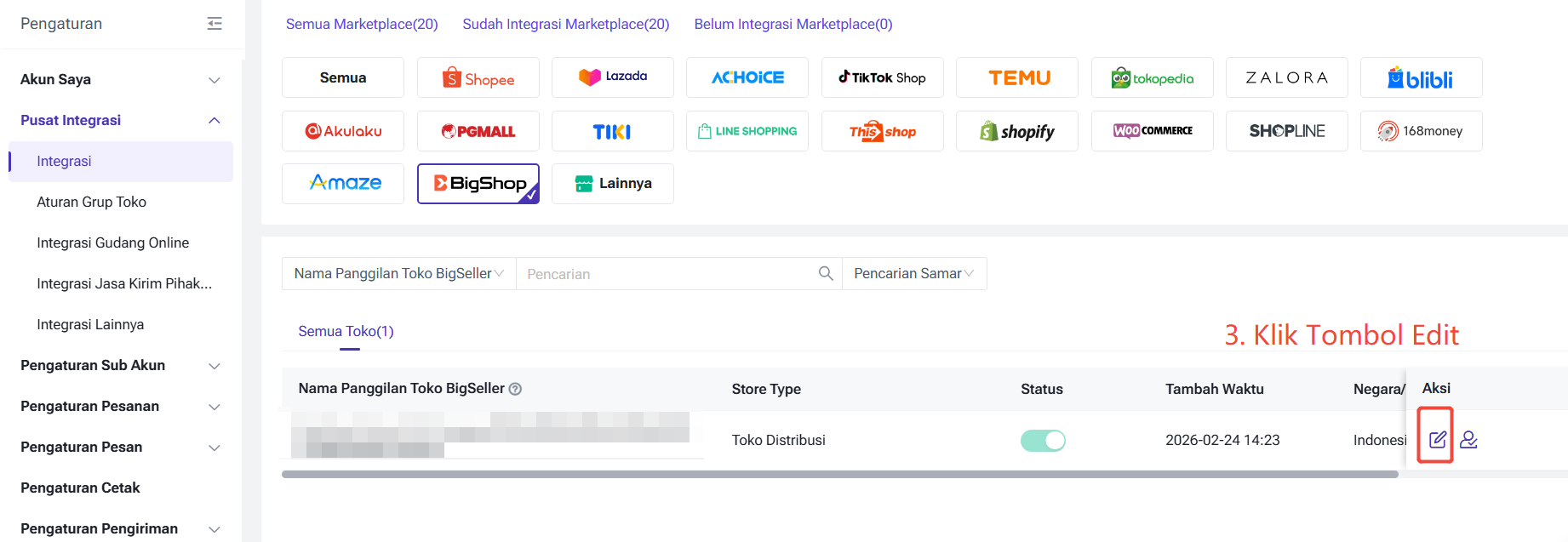The image size is (1568, 542).
Task: Toggle the store Status switch off
Action: click(x=1043, y=440)
